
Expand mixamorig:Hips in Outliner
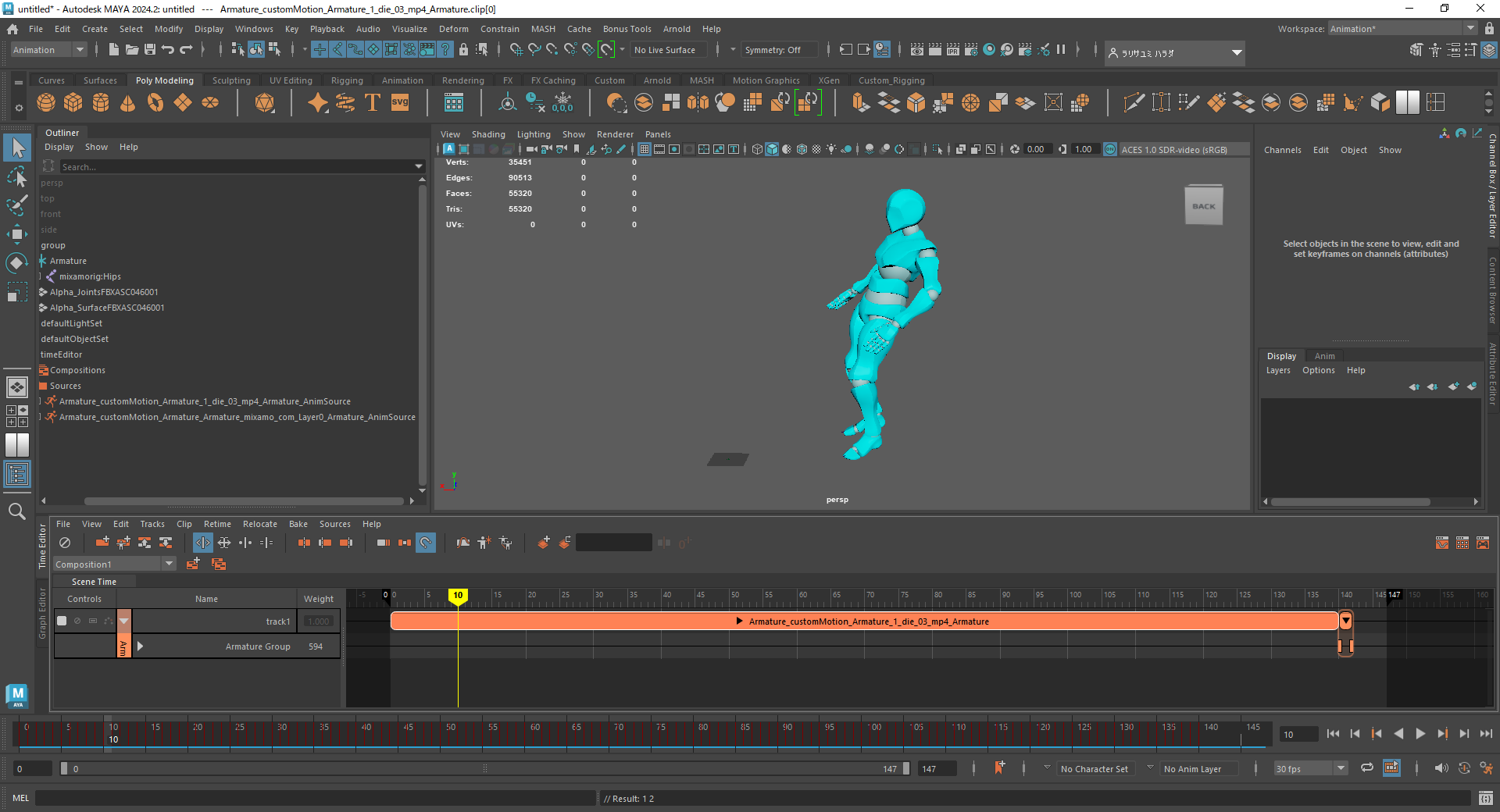click(x=41, y=276)
